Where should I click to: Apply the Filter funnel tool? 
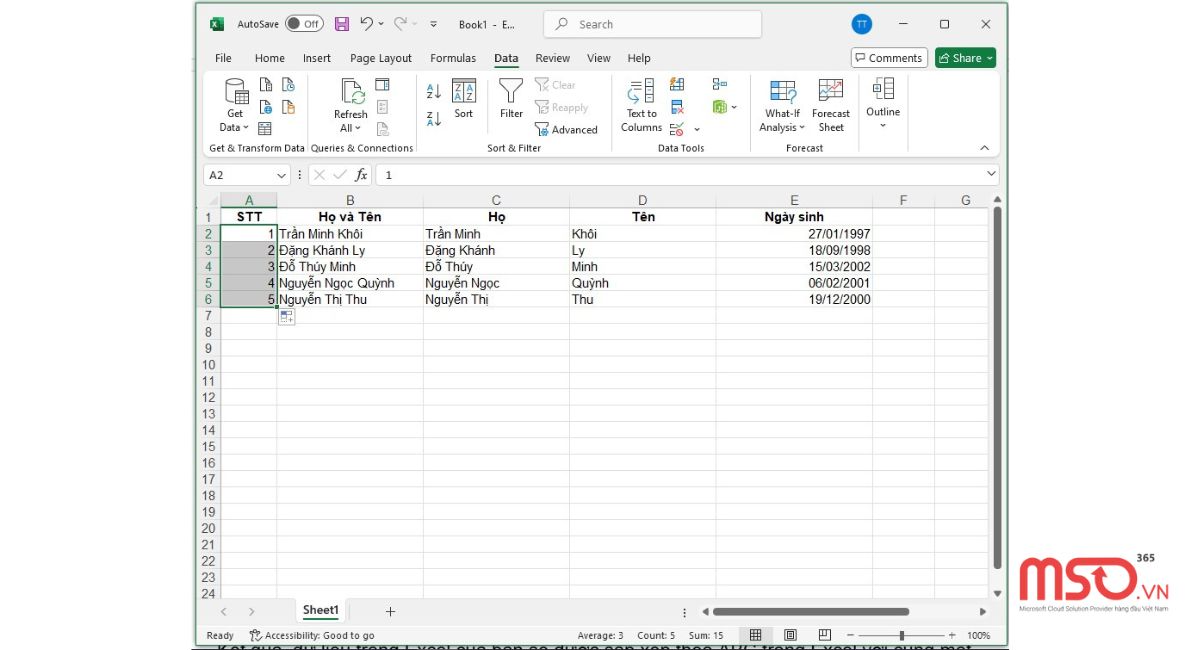(511, 99)
